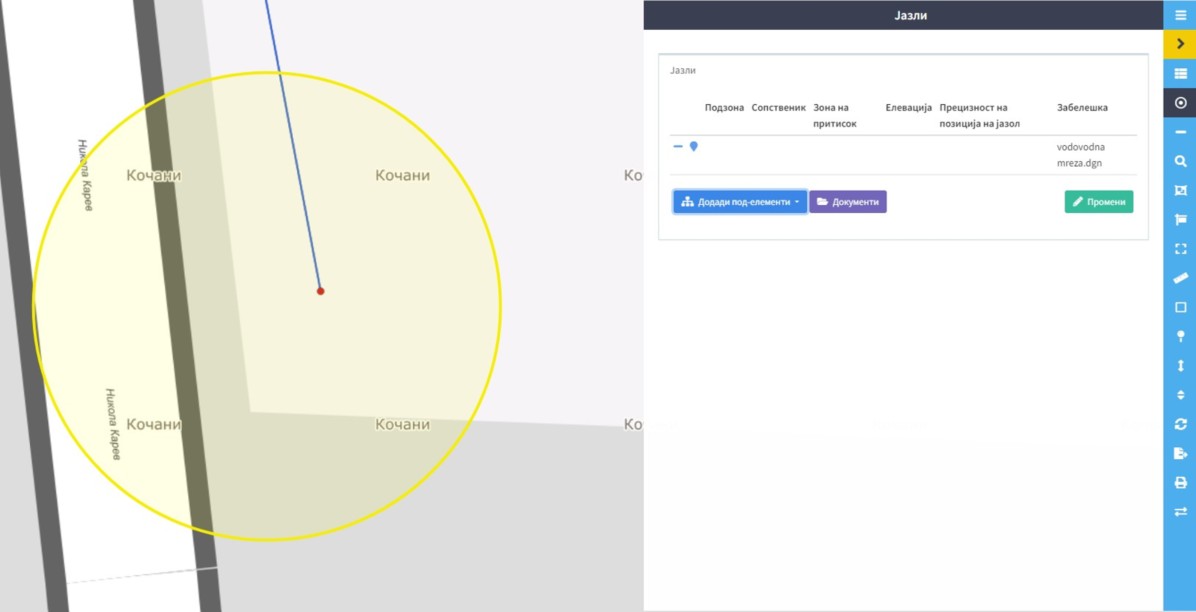Image resolution: width=1196 pixels, height=612 pixels.
Task: Collapse panel with yellow chevron arrow
Action: tap(1180, 44)
